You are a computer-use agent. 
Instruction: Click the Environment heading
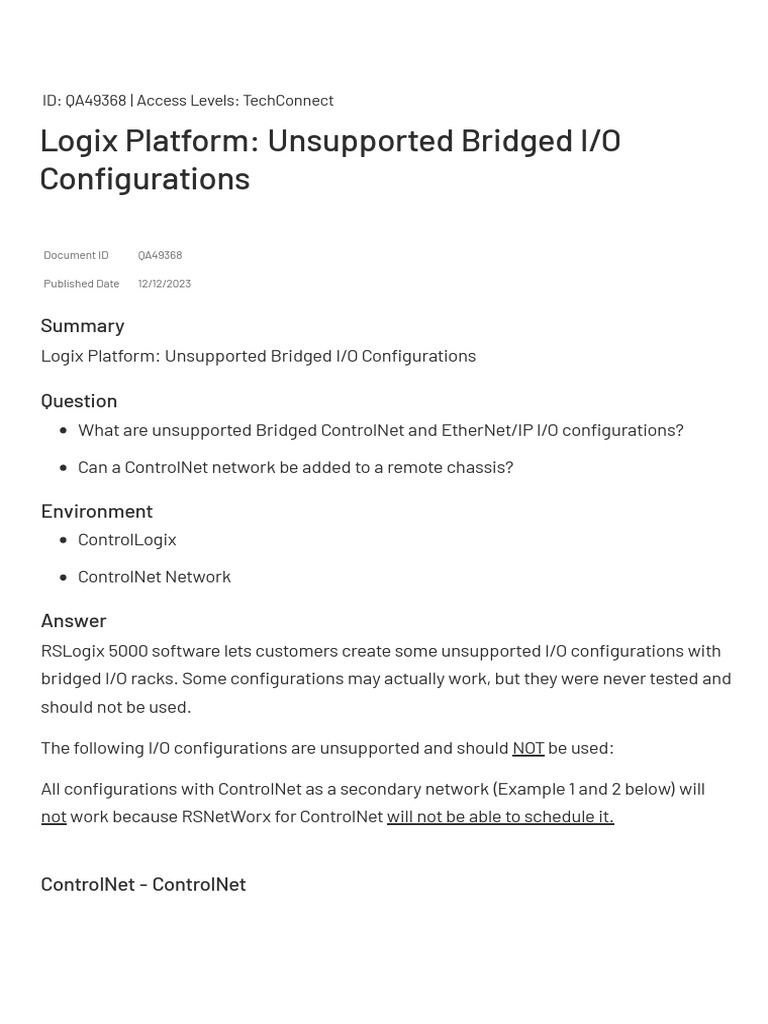(x=97, y=511)
